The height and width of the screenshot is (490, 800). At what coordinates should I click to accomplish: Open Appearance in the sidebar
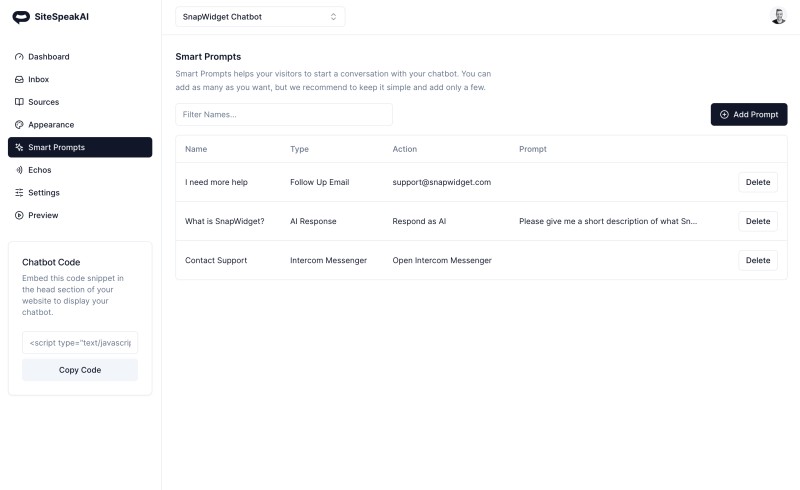(x=80, y=125)
